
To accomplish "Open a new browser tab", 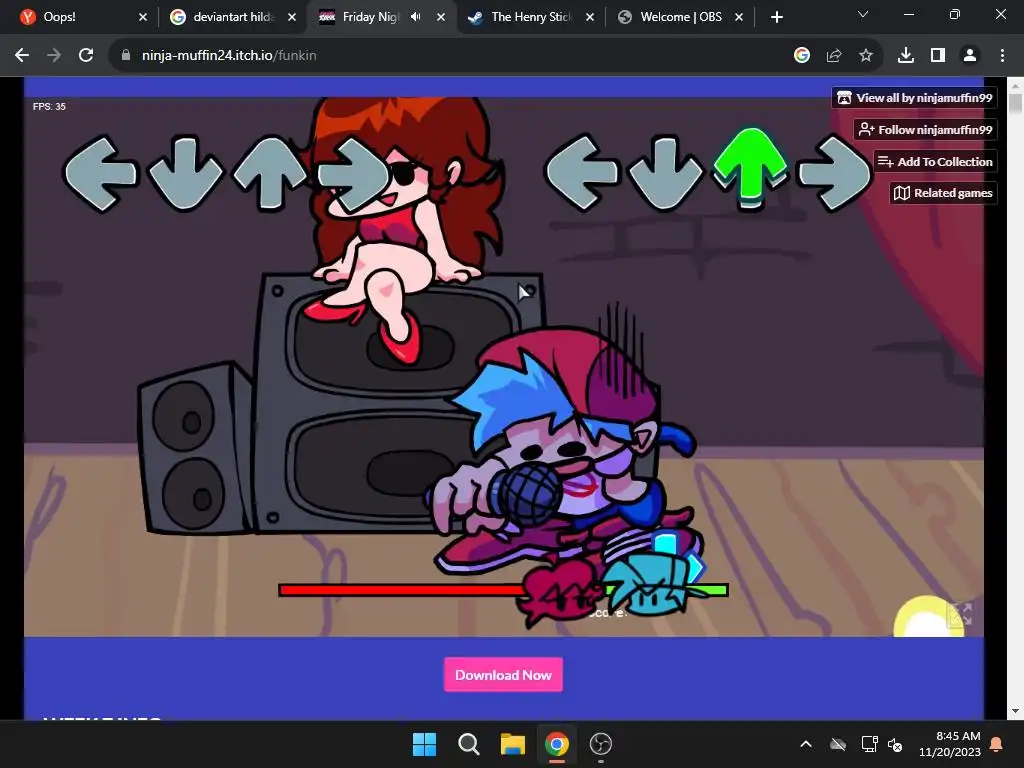I will click(x=776, y=17).
